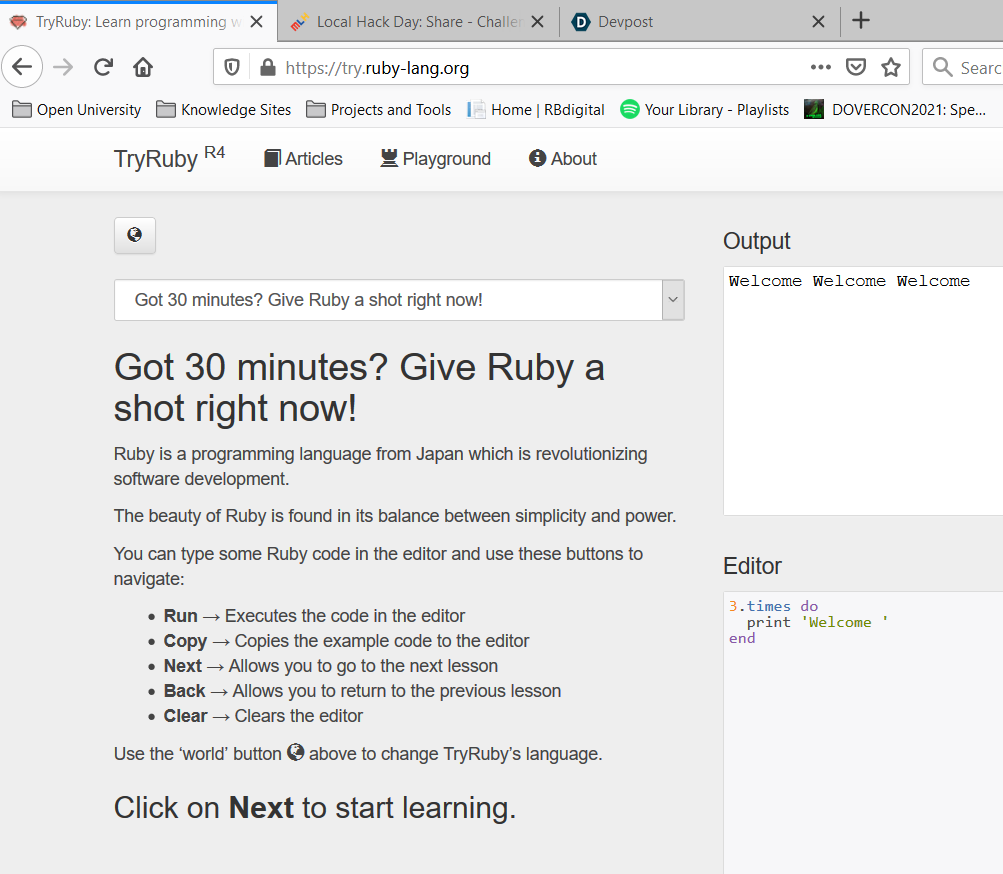The height and width of the screenshot is (874, 1003).
Task: Click the lesson select box text
Action: coord(308,299)
